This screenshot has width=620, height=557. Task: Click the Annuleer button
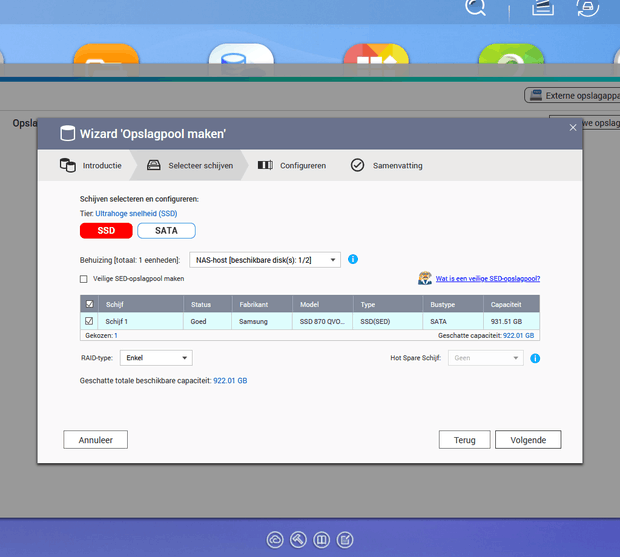[95, 440]
